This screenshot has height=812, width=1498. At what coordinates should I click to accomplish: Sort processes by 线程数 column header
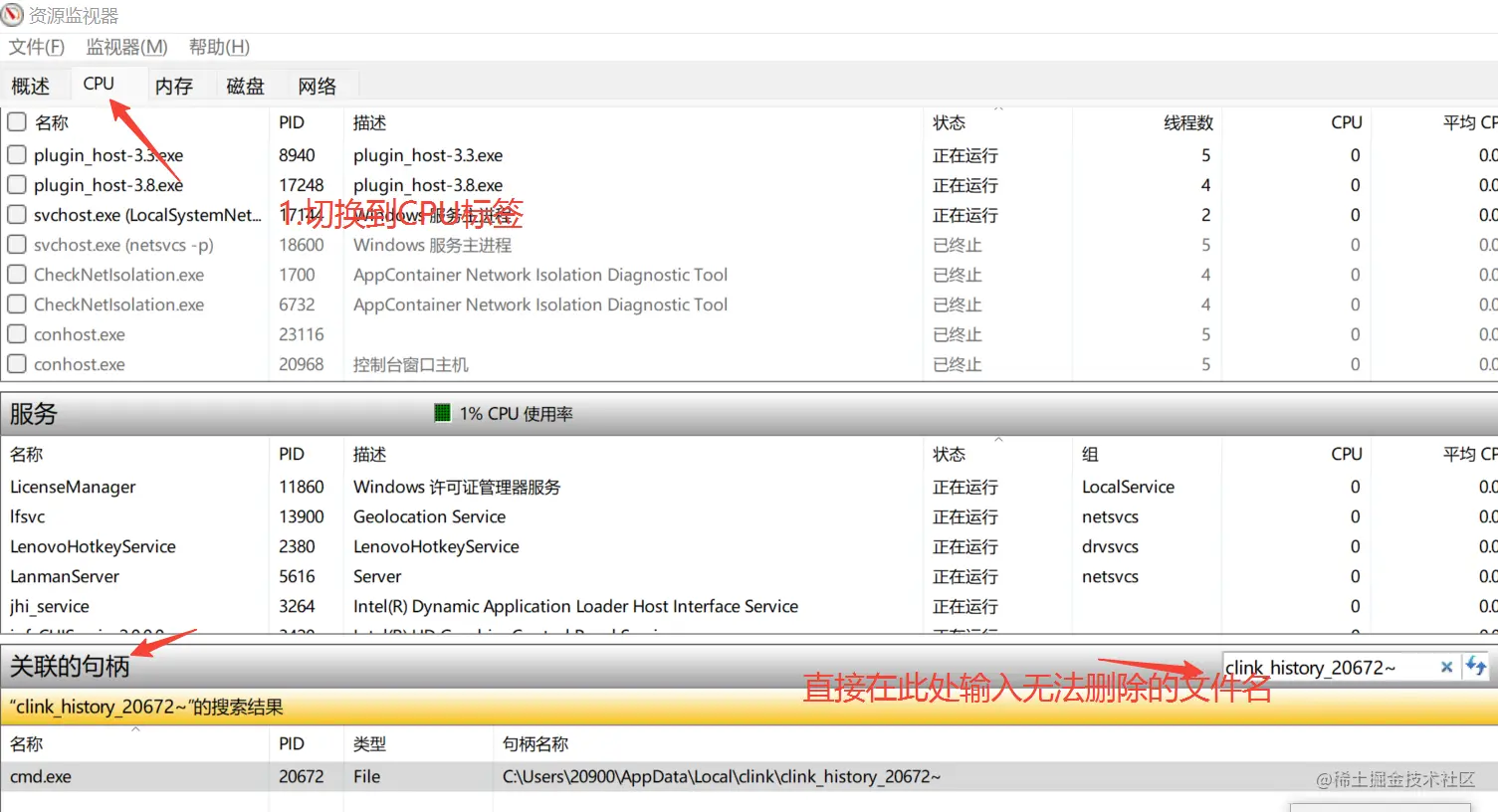[1188, 122]
